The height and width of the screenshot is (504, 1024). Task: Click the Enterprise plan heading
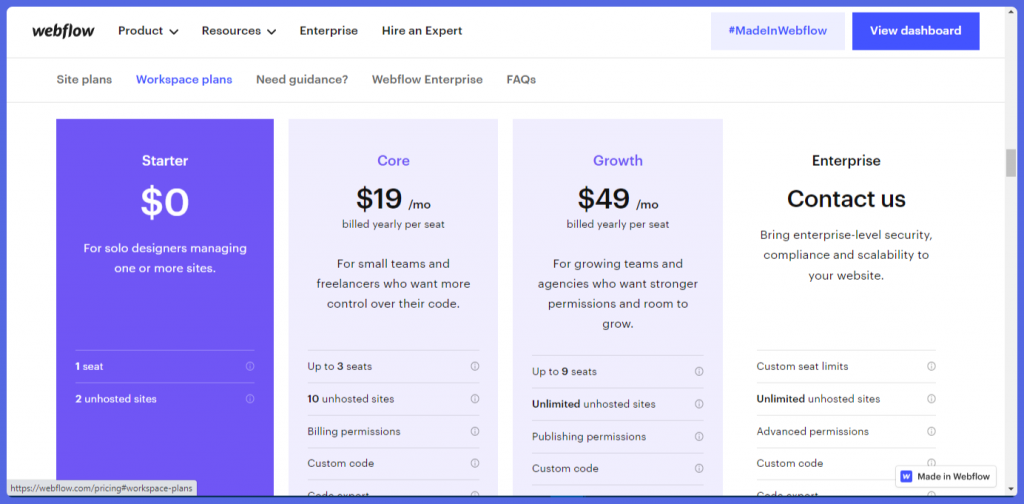[x=846, y=161]
